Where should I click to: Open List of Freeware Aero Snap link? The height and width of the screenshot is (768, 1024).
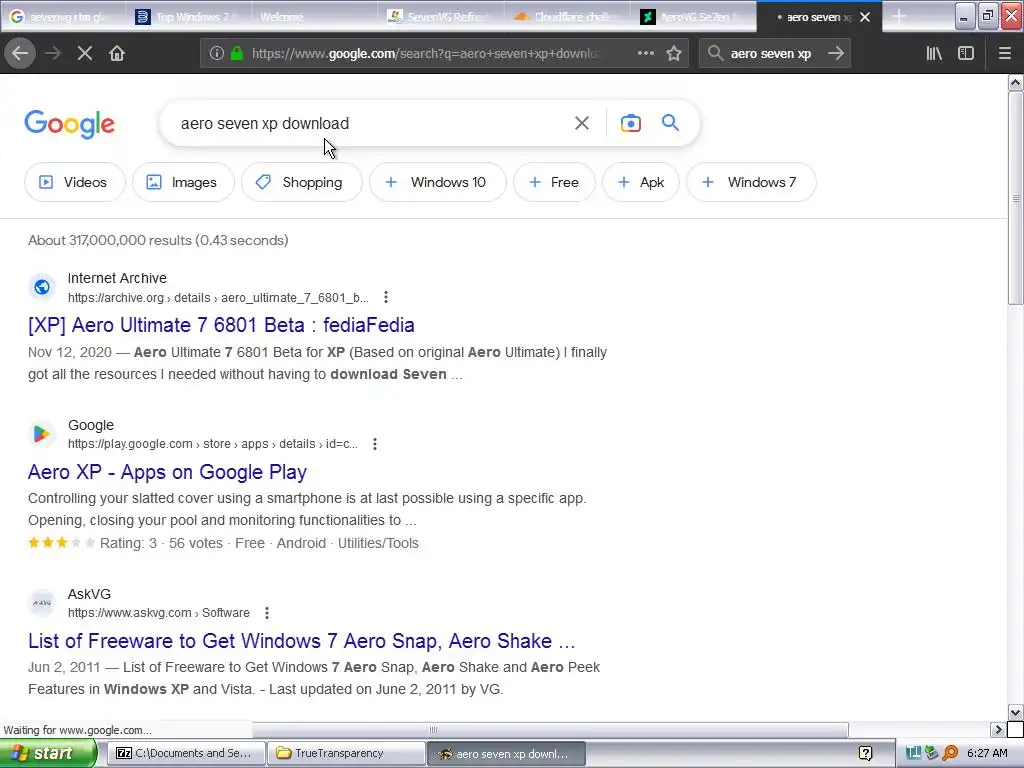302,641
